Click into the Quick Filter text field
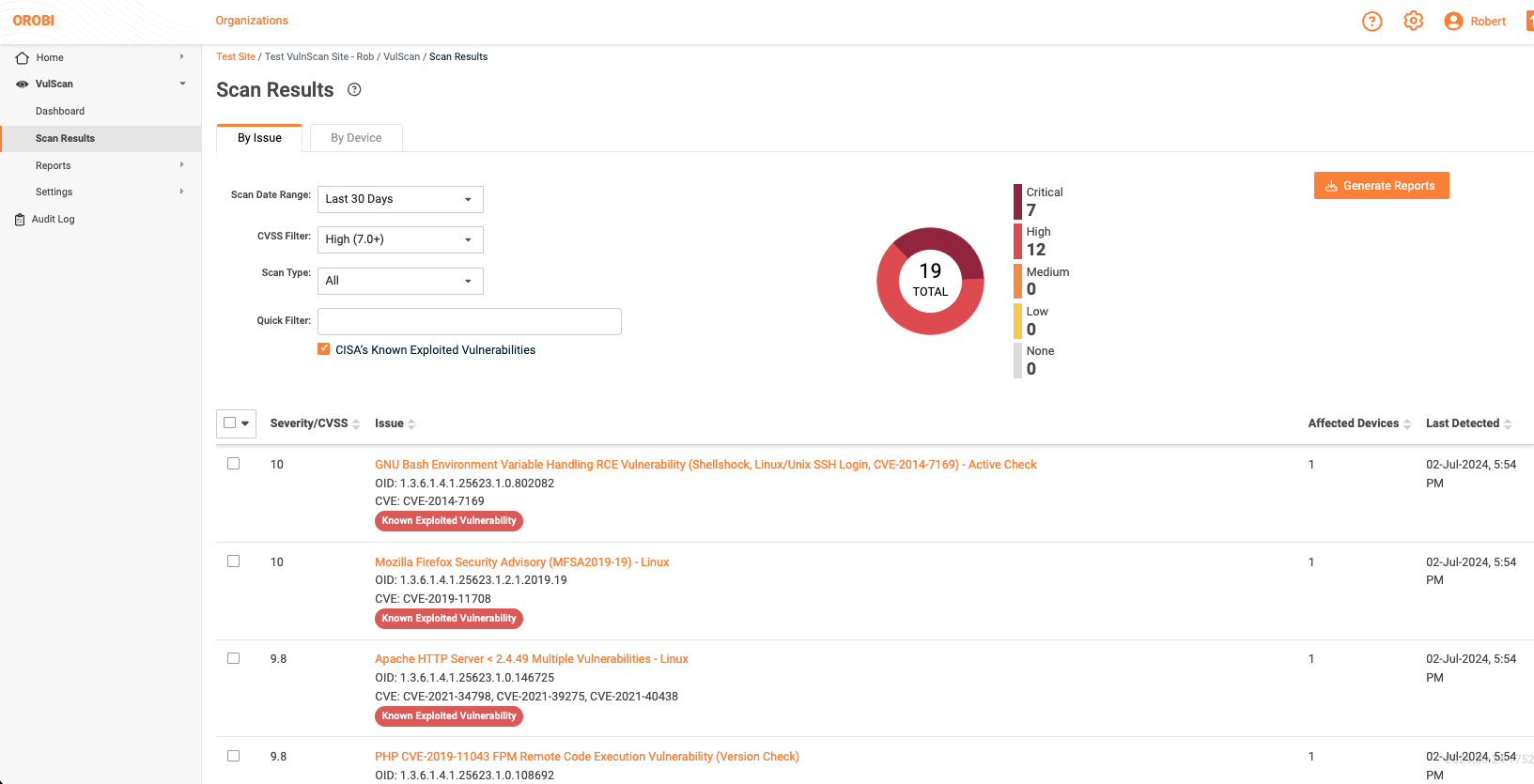The width and height of the screenshot is (1534, 784). [x=469, y=321]
